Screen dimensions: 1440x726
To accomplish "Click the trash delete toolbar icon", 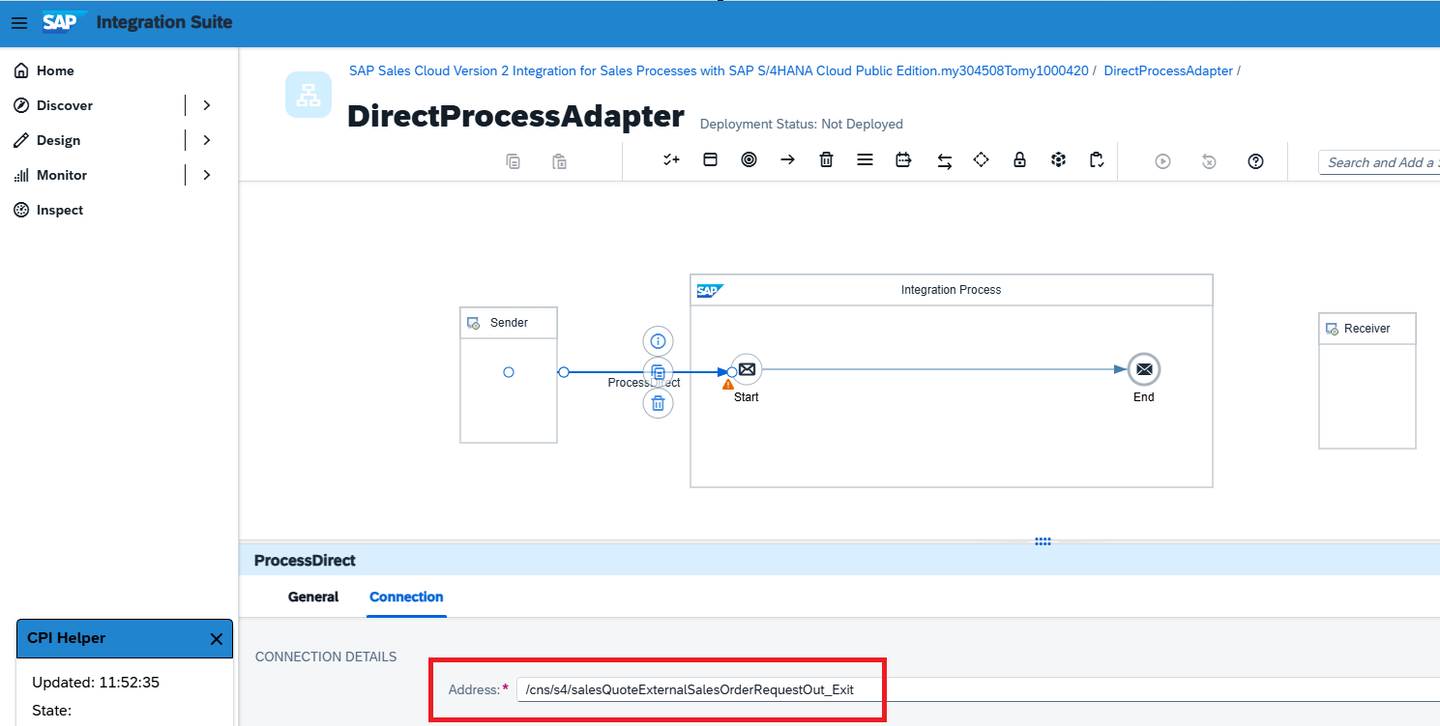I will [826, 160].
